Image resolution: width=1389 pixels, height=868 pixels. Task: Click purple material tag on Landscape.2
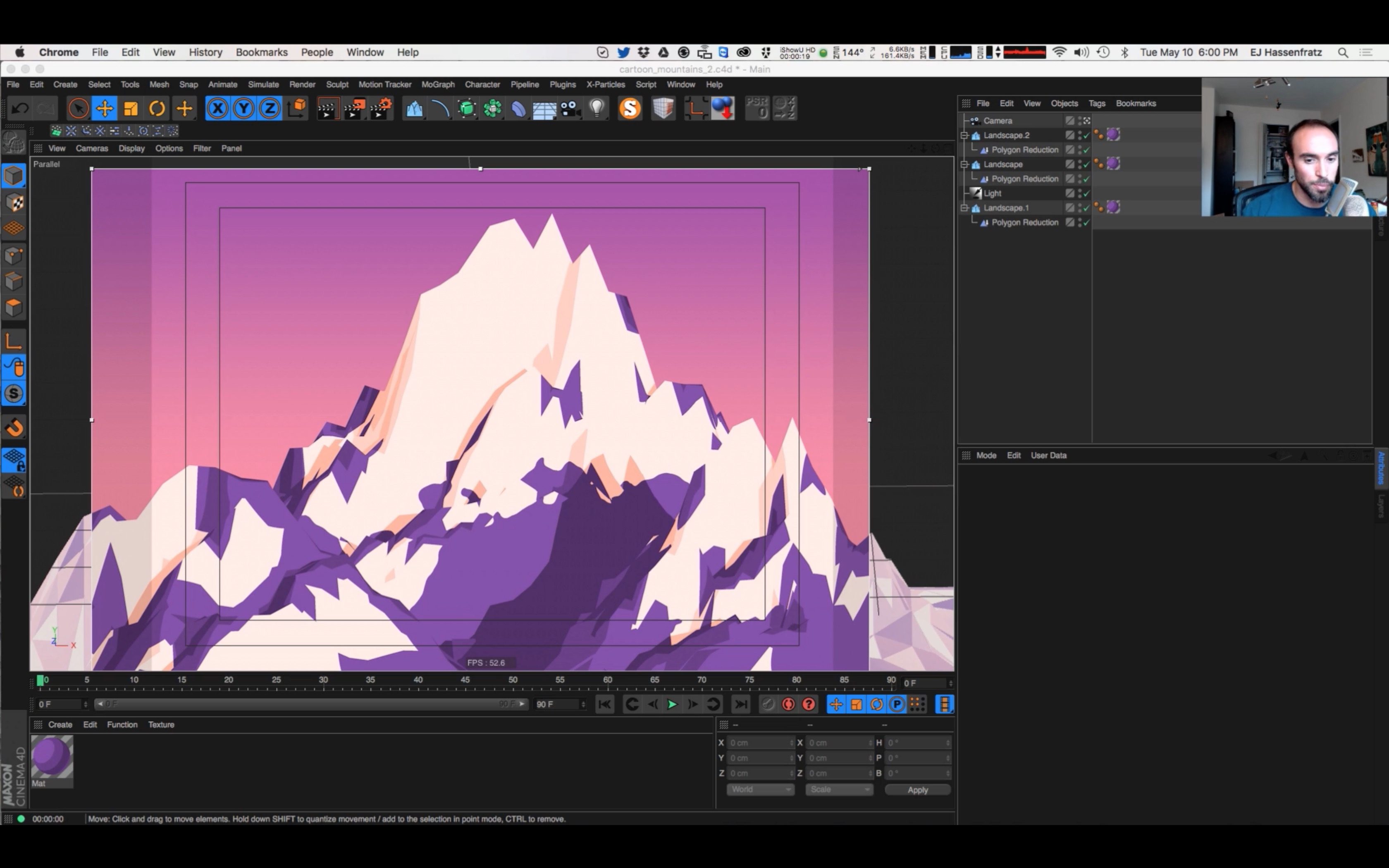pyautogui.click(x=1113, y=135)
